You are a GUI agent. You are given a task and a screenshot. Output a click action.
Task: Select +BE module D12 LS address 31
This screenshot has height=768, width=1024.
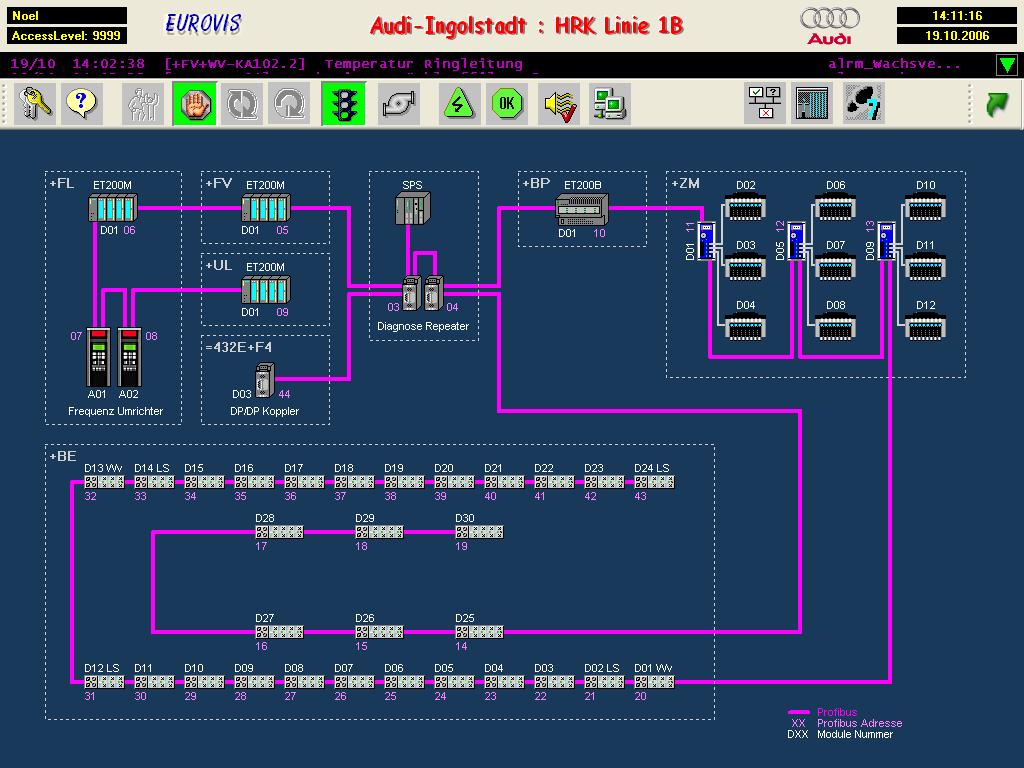pos(104,682)
